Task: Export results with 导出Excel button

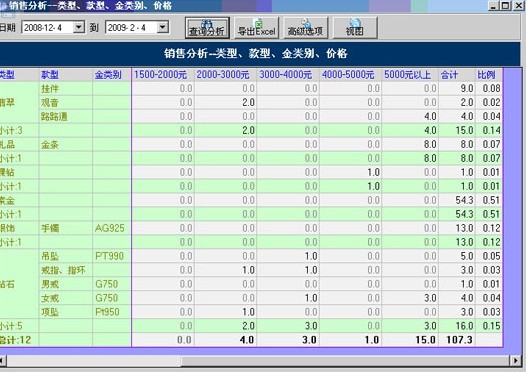Action: (x=256, y=28)
